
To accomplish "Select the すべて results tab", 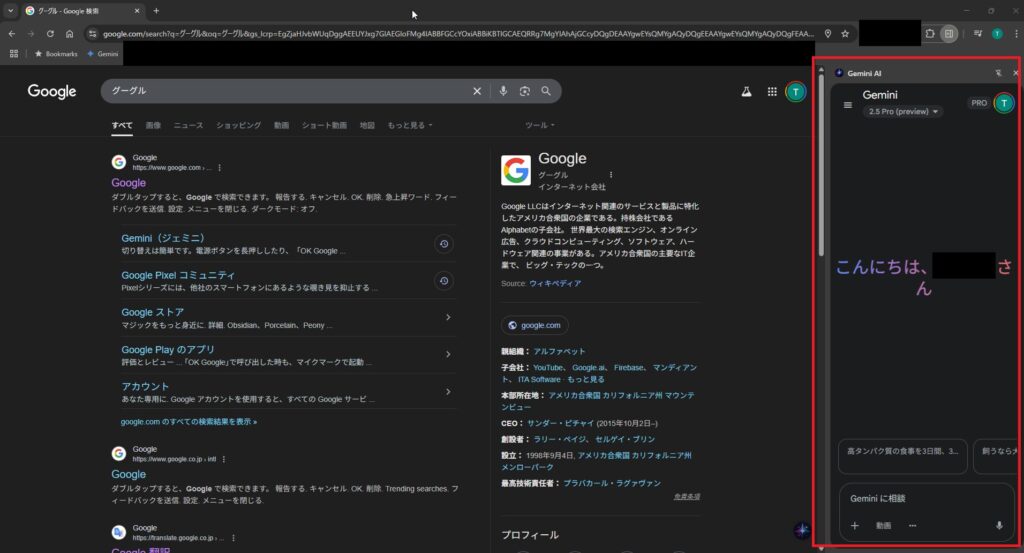I will [121, 125].
